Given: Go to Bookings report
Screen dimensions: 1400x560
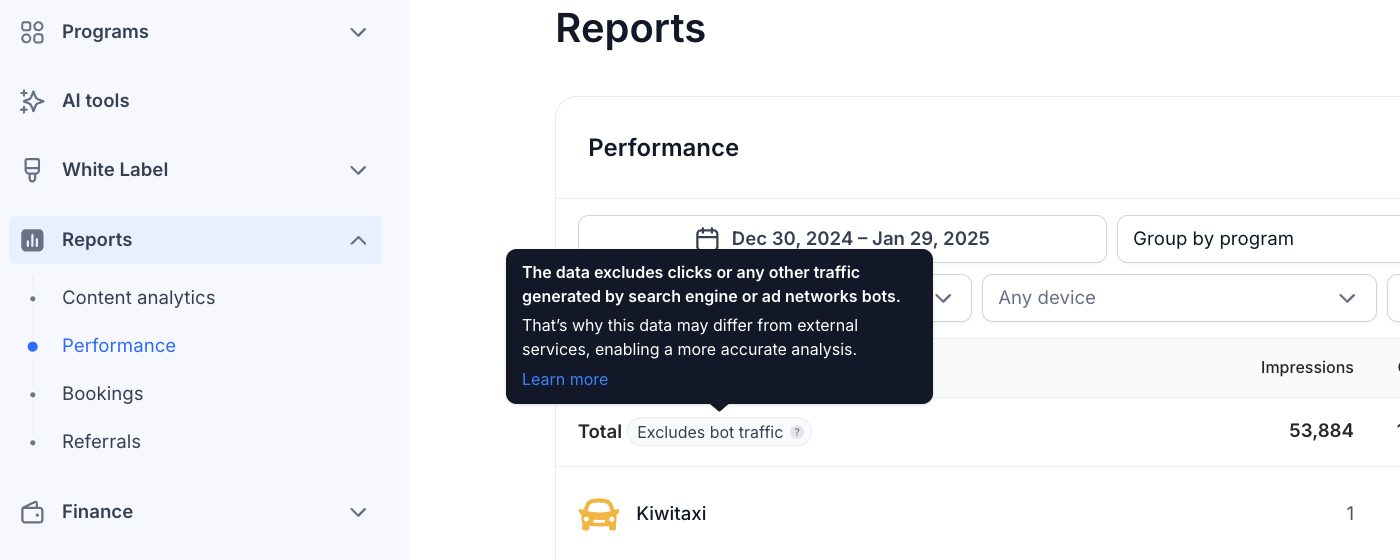Looking at the screenshot, I should click(103, 394).
